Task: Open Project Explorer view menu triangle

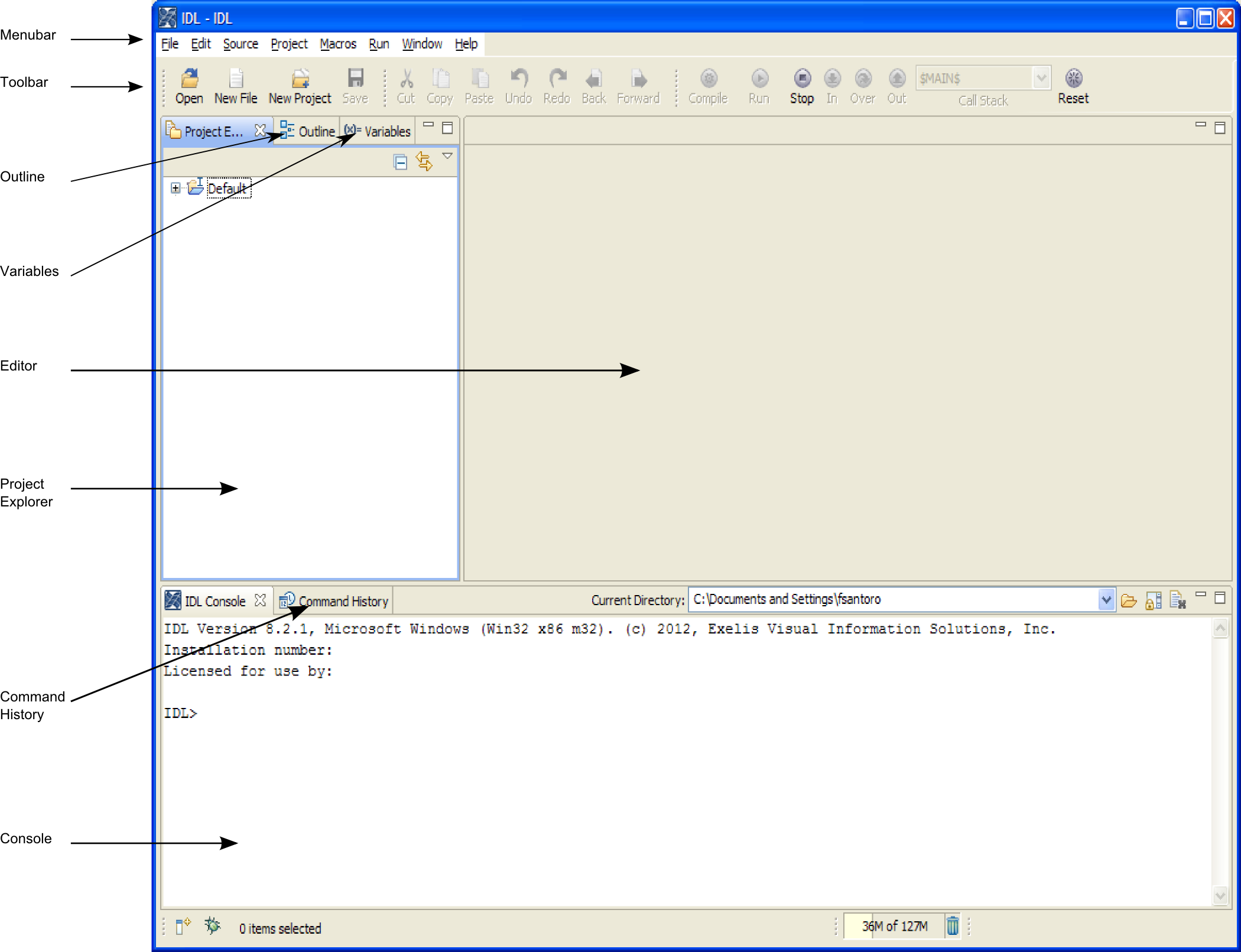Action: (x=447, y=156)
